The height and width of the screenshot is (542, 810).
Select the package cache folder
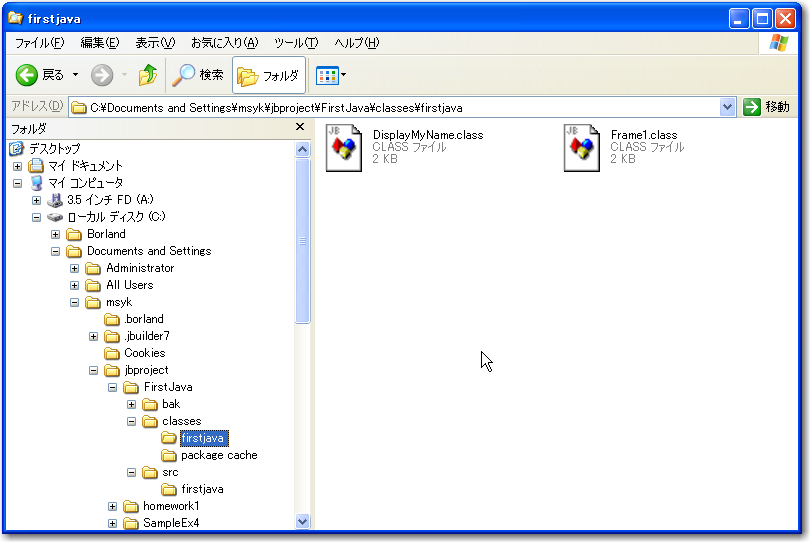(x=218, y=455)
